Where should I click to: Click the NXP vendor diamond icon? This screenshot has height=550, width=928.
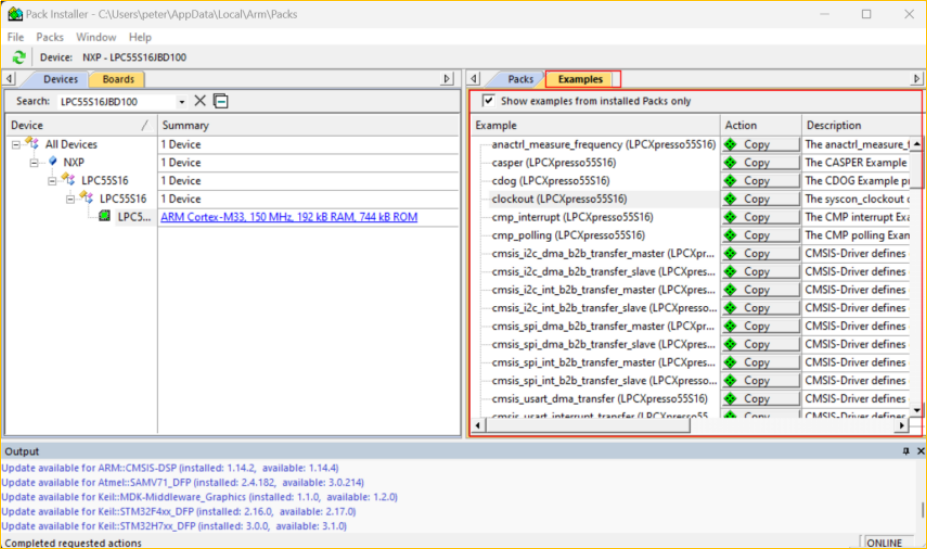[53, 162]
